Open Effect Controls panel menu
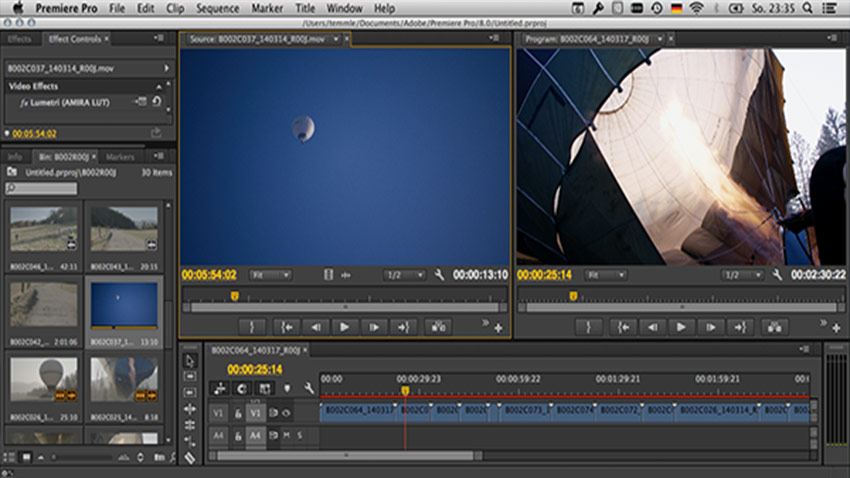This screenshot has height=478, width=850. tap(158, 38)
